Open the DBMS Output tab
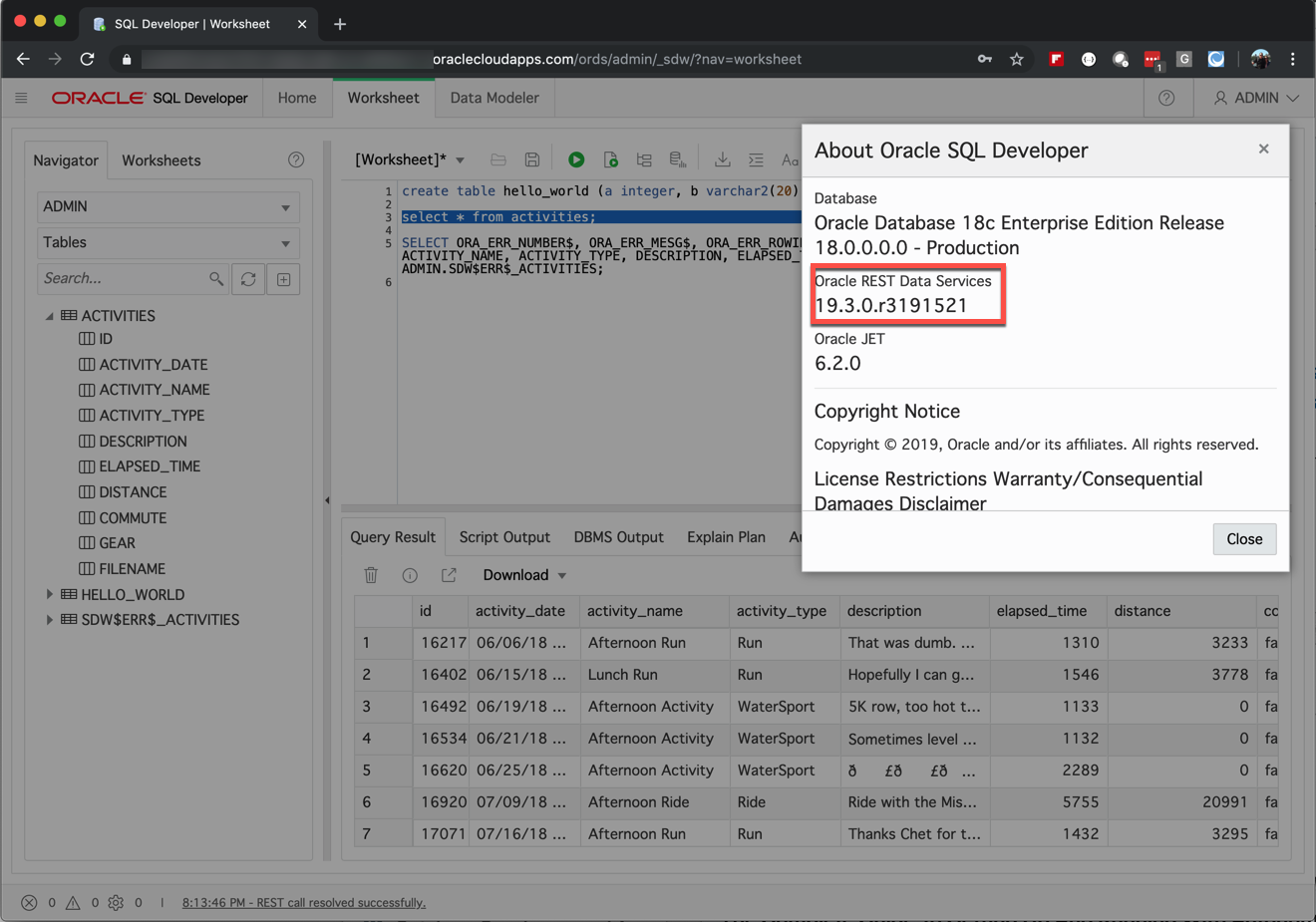The width and height of the screenshot is (1316, 922). [618, 537]
